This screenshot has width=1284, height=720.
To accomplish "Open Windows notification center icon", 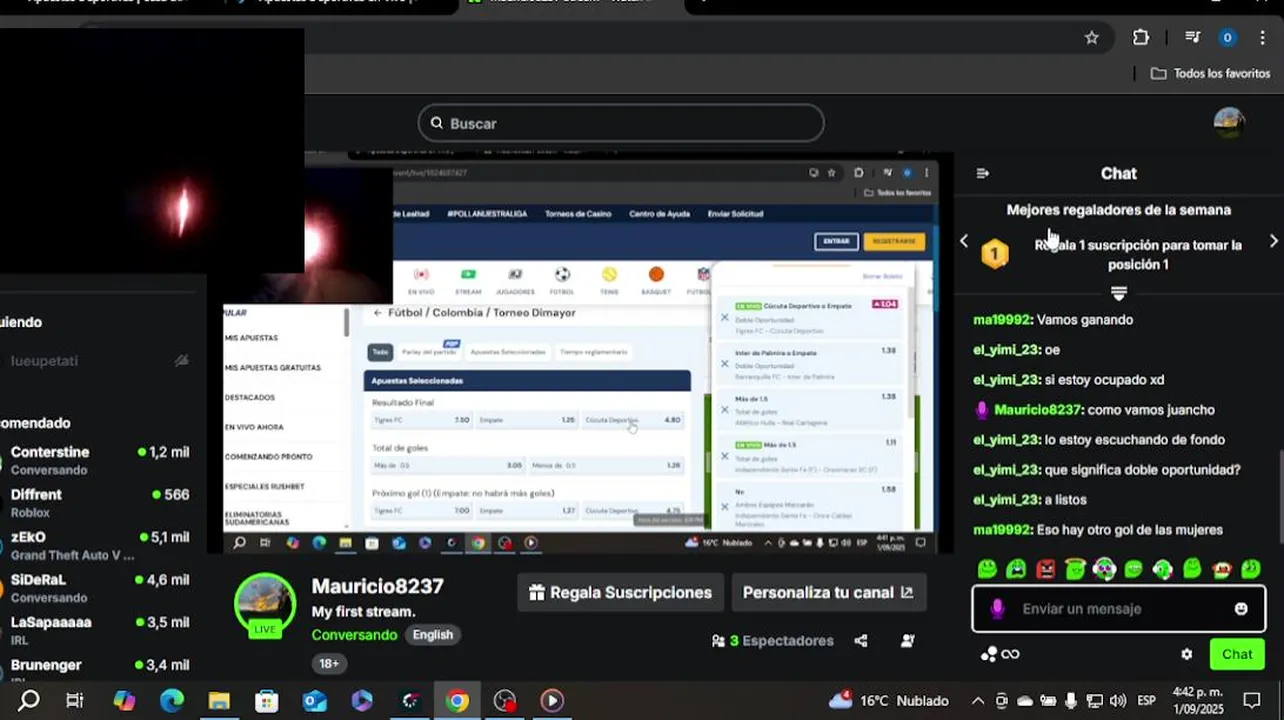I will coord(1252,701).
